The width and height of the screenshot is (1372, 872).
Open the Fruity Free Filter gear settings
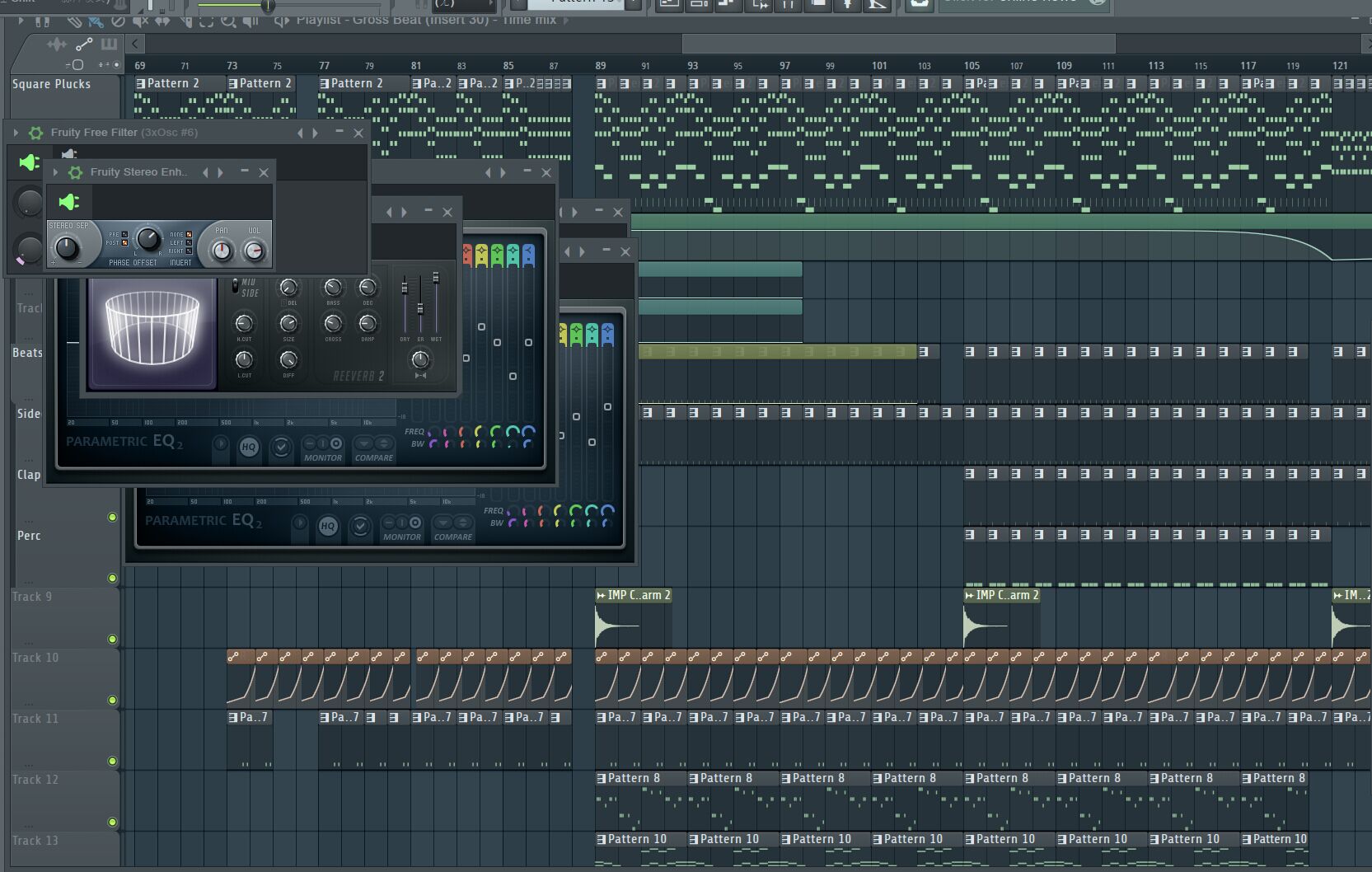pos(35,133)
